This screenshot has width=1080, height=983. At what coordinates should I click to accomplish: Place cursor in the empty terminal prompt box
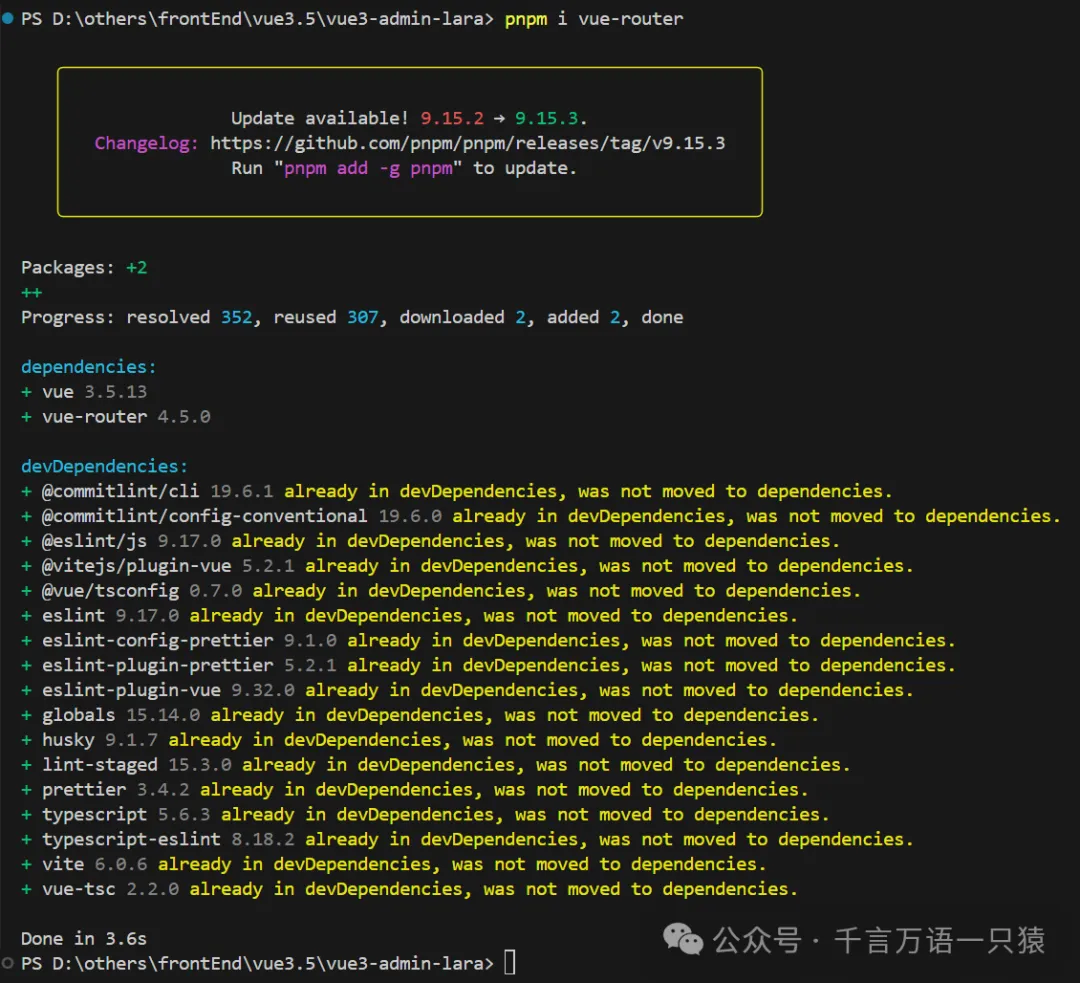tap(510, 963)
